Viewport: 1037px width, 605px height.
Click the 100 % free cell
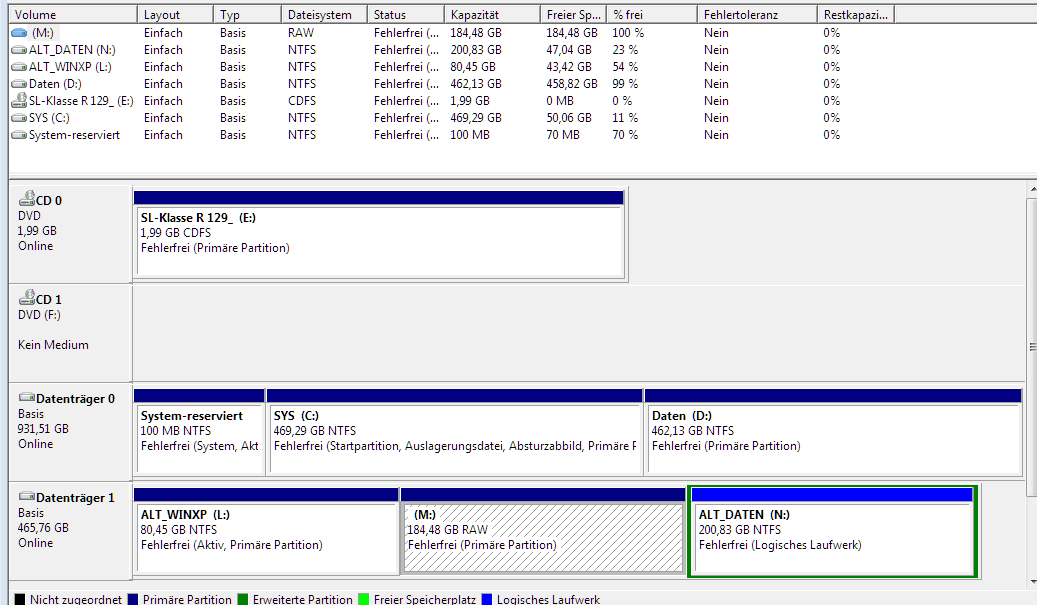[x=628, y=33]
